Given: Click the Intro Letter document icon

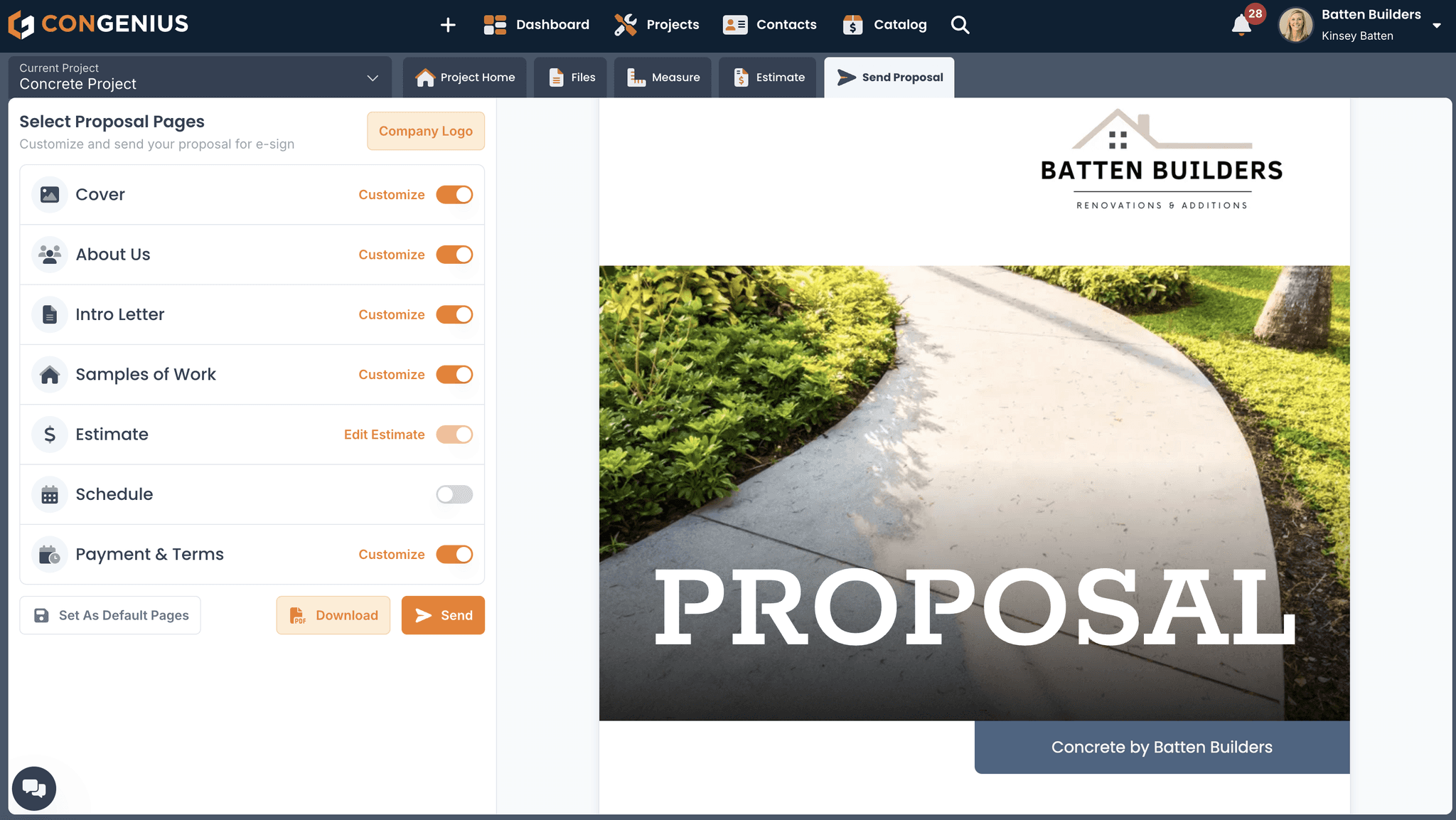Looking at the screenshot, I should click(x=49, y=313).
